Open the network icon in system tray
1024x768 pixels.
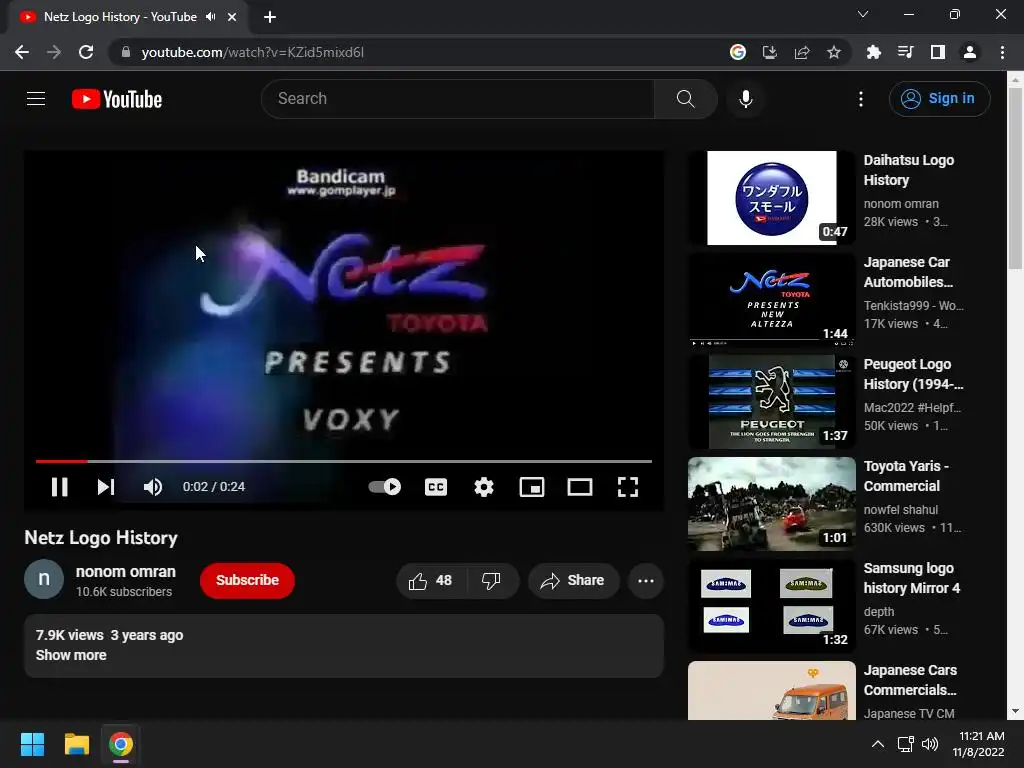click(905, 744)
